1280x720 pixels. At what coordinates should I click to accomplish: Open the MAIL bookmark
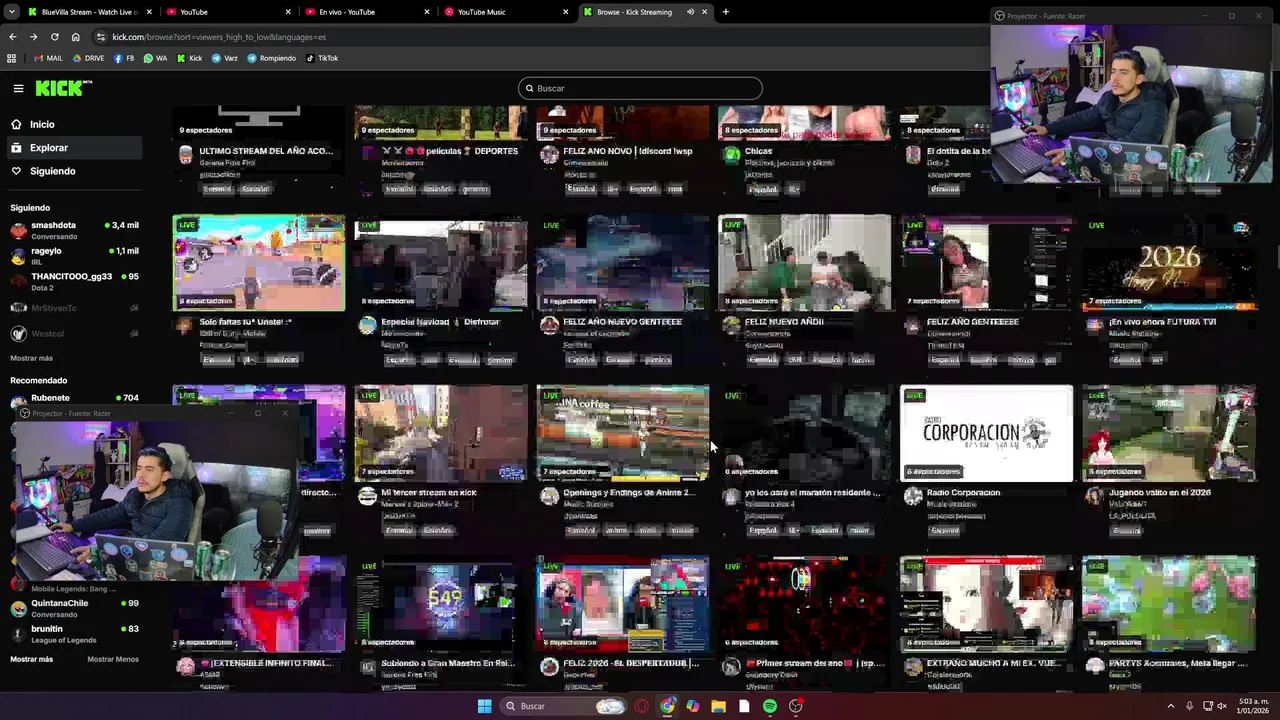point(48,58)
